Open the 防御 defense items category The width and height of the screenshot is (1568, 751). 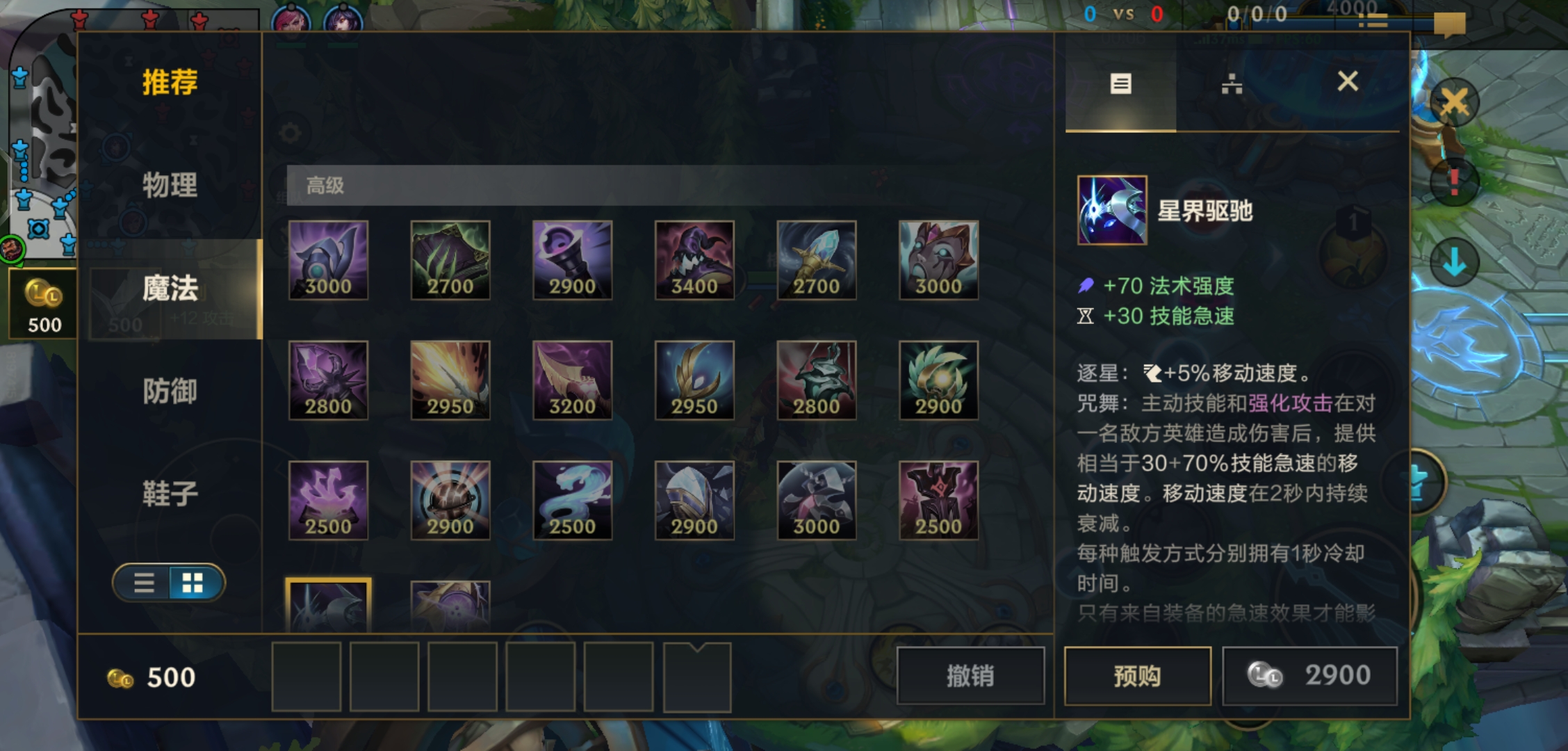[x=170, y=391]
